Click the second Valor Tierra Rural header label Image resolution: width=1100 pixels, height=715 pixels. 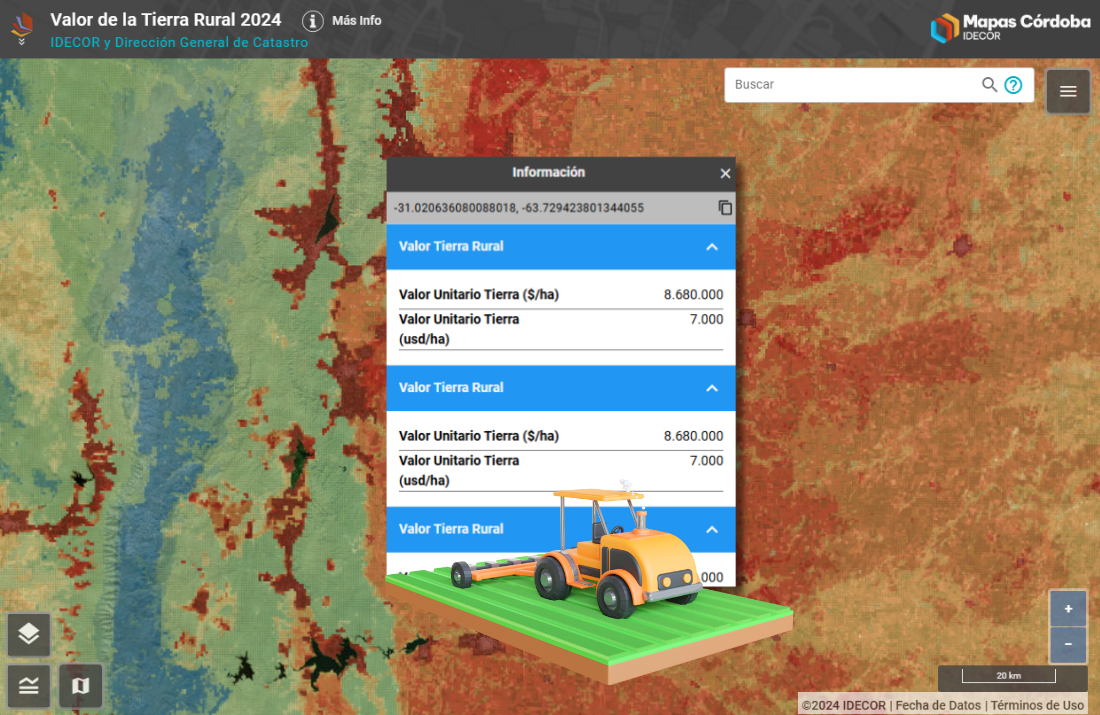451,387
